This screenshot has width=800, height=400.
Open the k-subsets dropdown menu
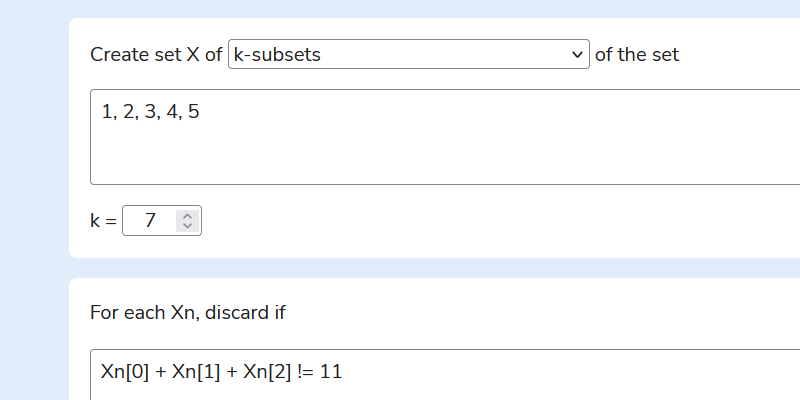(x=408, y=55)
